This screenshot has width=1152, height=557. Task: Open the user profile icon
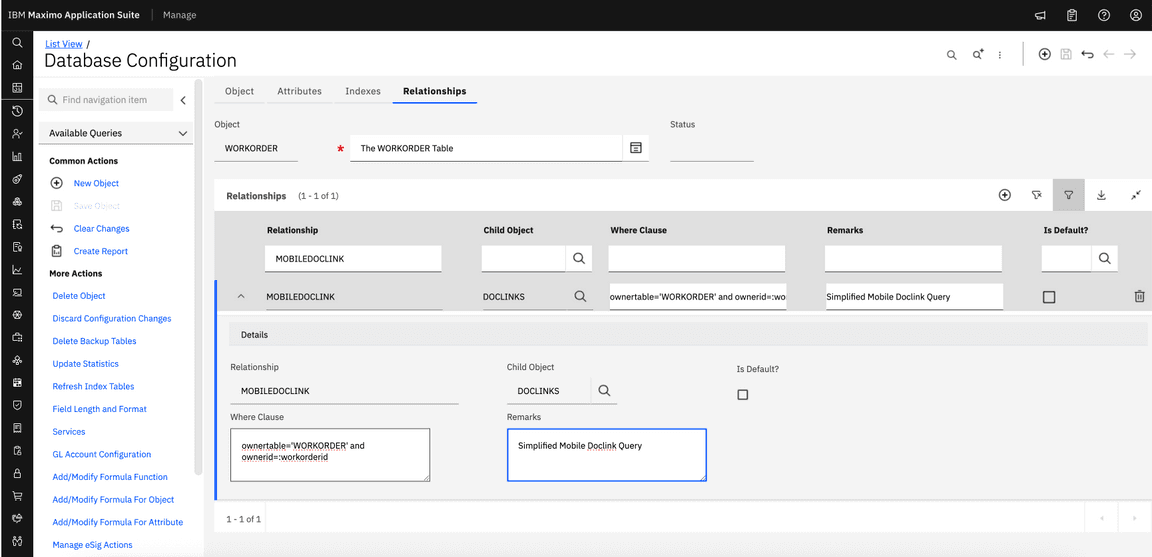point(1136,15)
